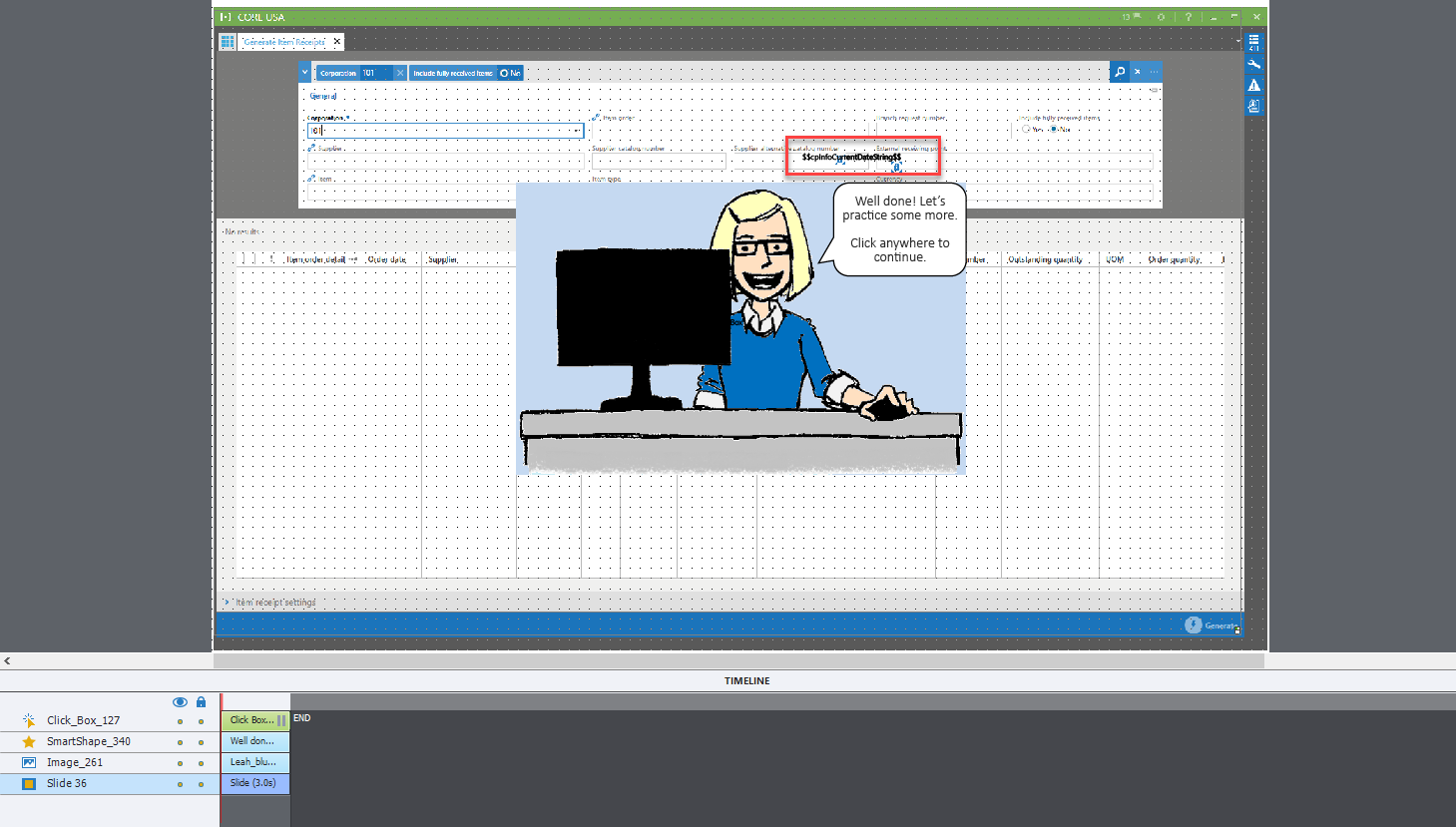The width and height of the screenshot is (1456, 827).
Task: Click the warning triangle icon in right sidebar
Action: coord(1253,85)
